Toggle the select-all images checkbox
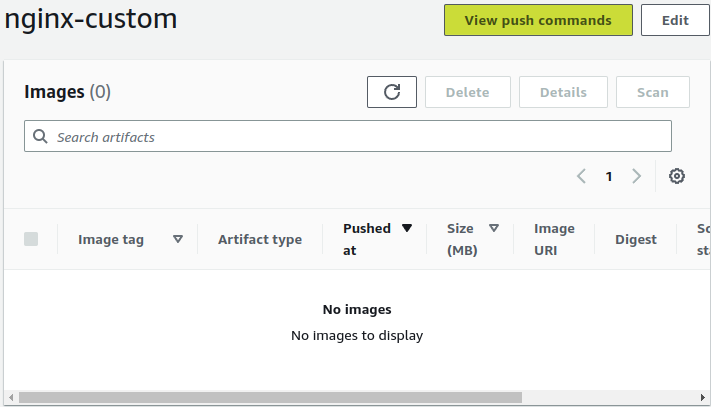Image resolution: width=711 pixels, height=407 pixels. [x=31, y=239]
